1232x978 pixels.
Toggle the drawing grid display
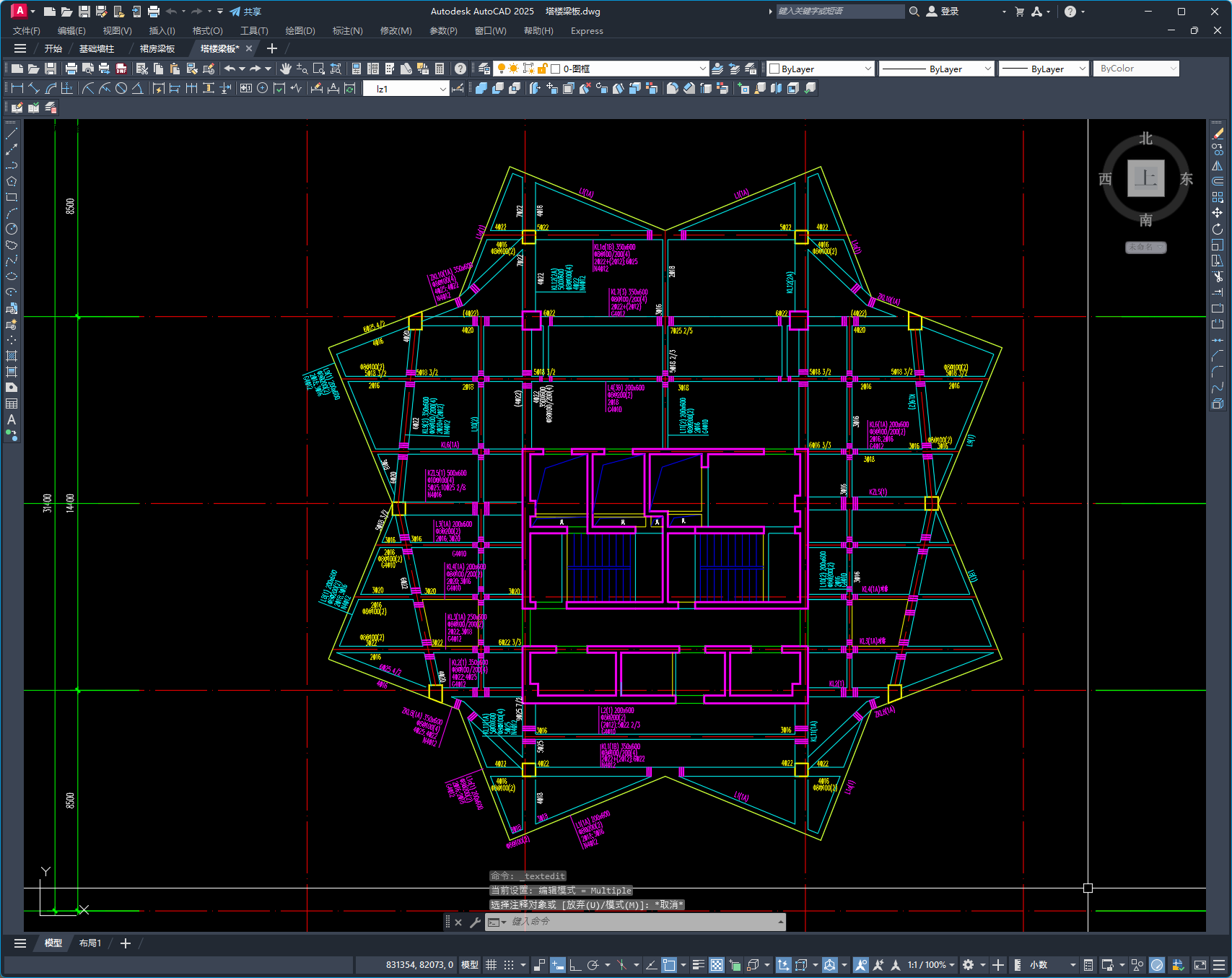click(x=491, y=965)
